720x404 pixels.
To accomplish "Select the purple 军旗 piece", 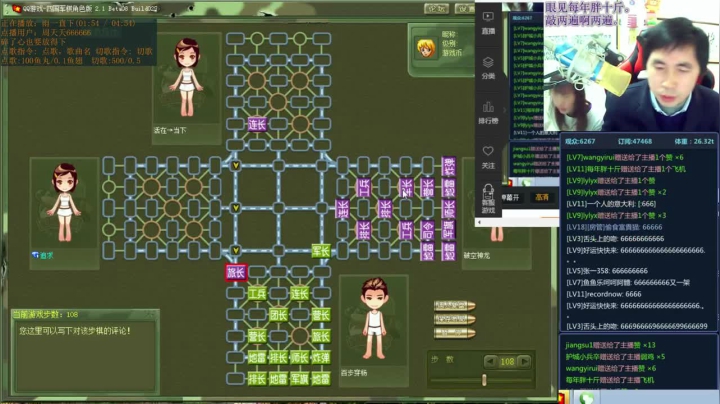I will click(449, 230).
